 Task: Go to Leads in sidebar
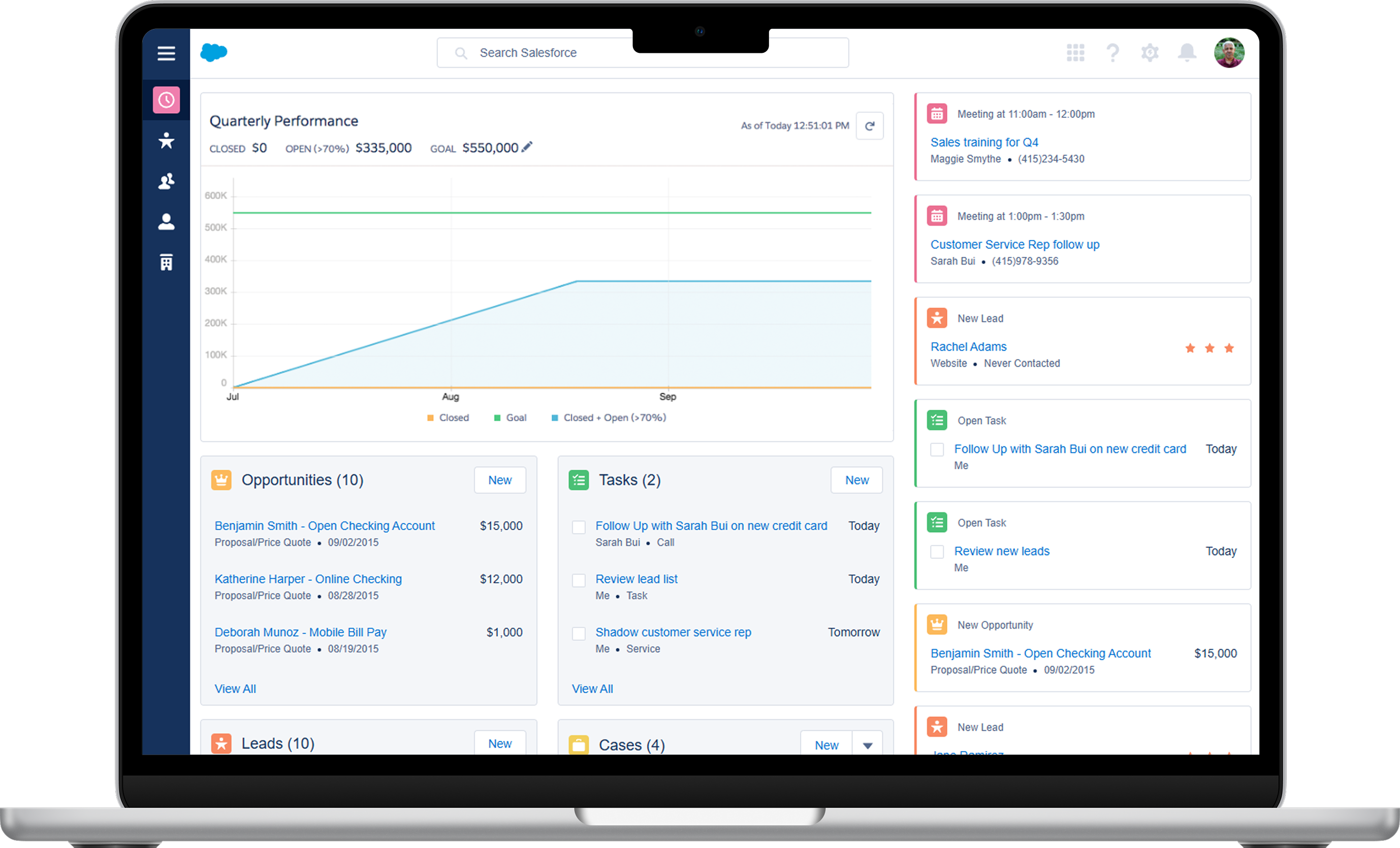(166, 140)
